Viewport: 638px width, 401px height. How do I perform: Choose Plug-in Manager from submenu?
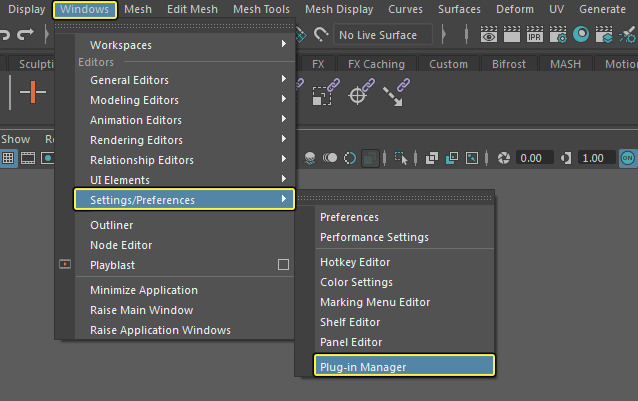tap(395, 367)
